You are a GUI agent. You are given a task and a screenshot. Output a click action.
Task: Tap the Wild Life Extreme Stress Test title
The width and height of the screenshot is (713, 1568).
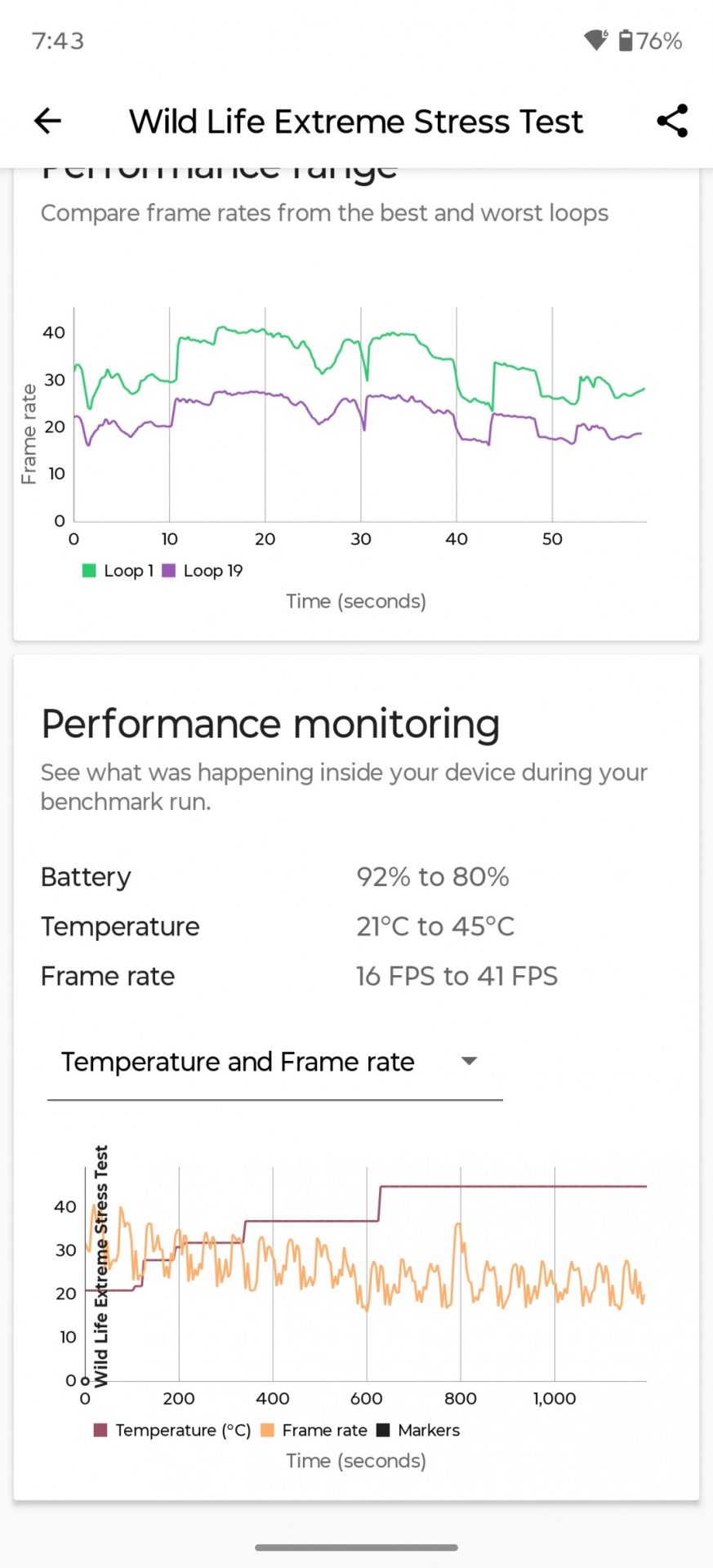356,122
